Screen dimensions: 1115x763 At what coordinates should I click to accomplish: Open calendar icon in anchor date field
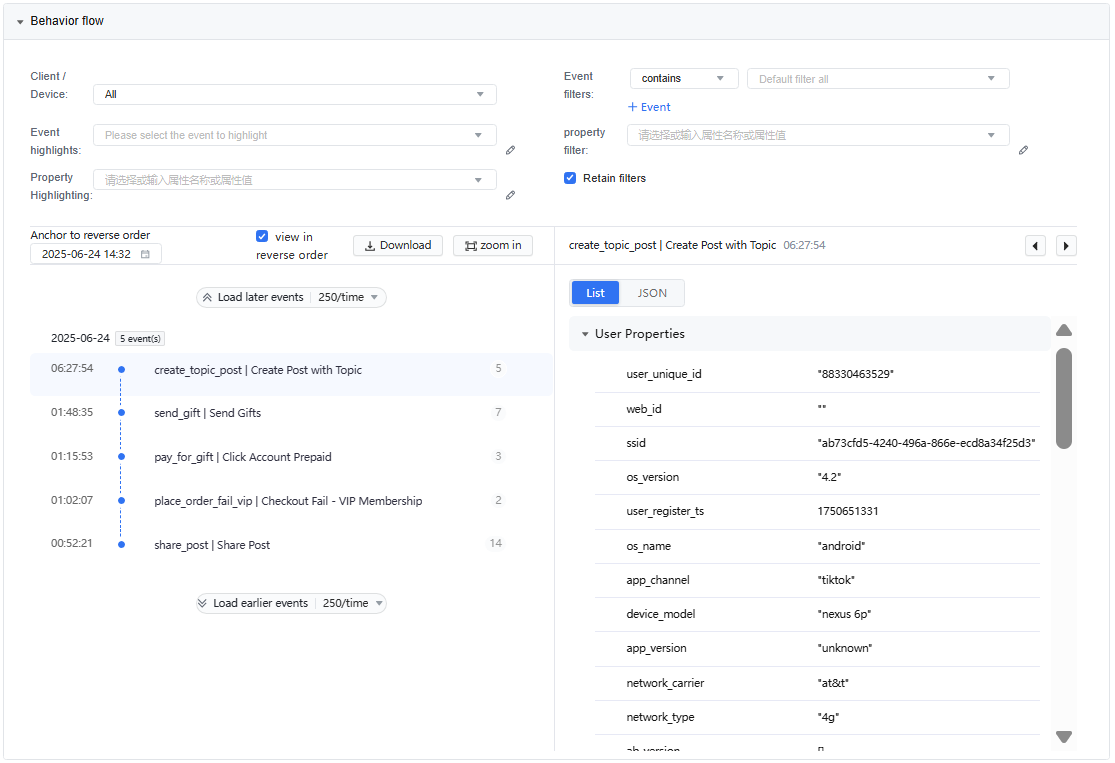click(145, 254)
